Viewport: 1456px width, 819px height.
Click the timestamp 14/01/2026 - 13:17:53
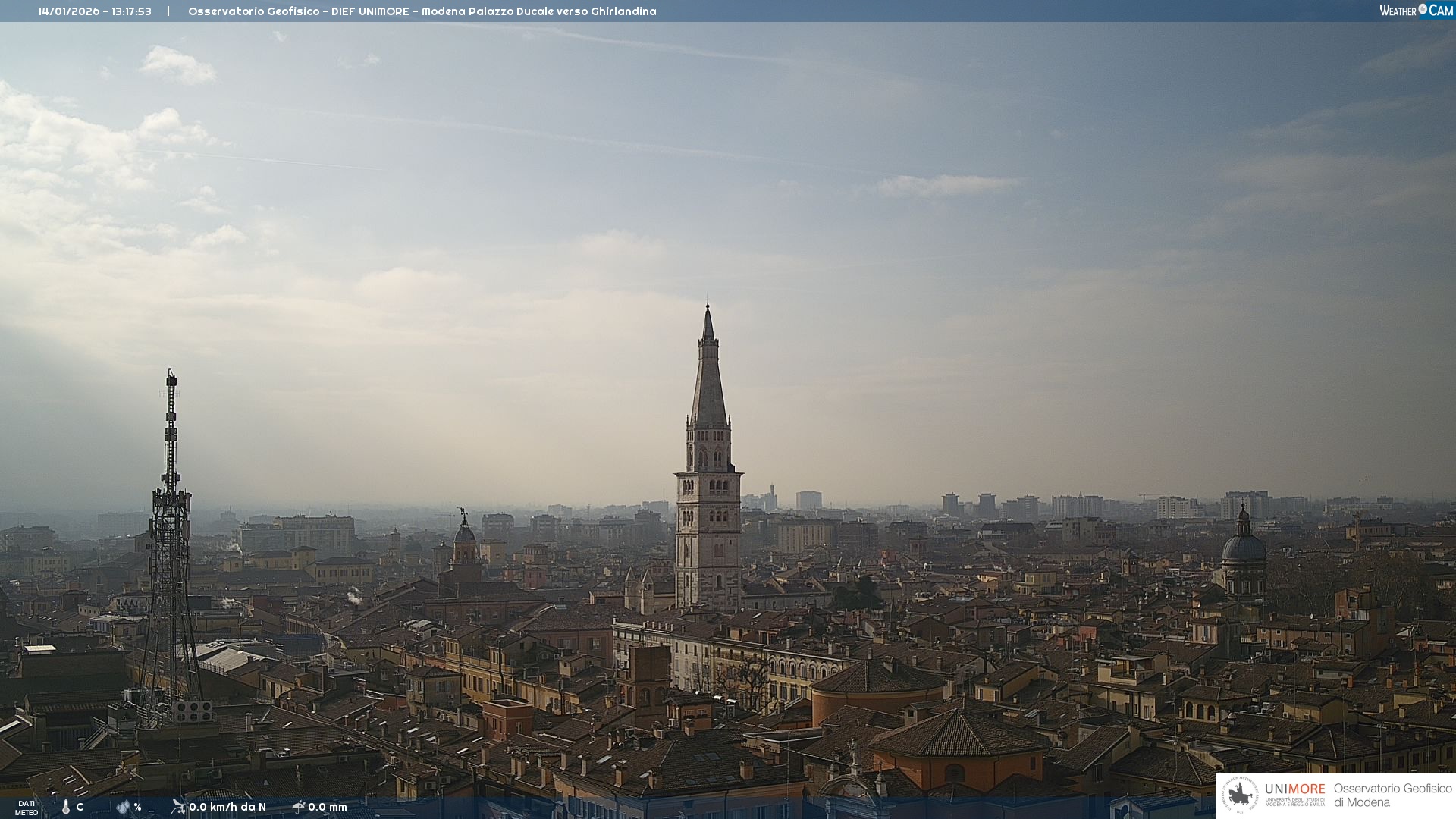[95, 11]
